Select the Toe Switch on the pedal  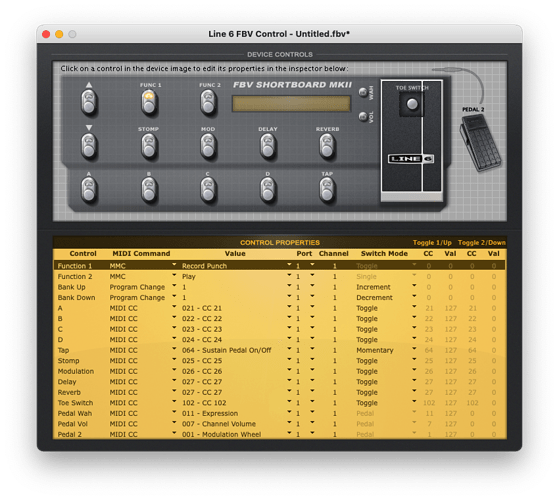tap(412, 104)
